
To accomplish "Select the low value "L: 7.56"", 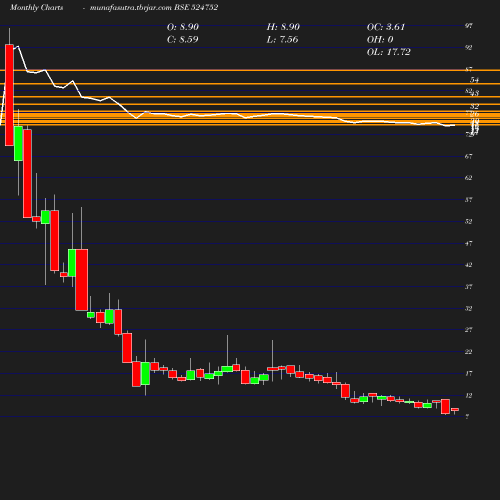I will pos(282,40).
